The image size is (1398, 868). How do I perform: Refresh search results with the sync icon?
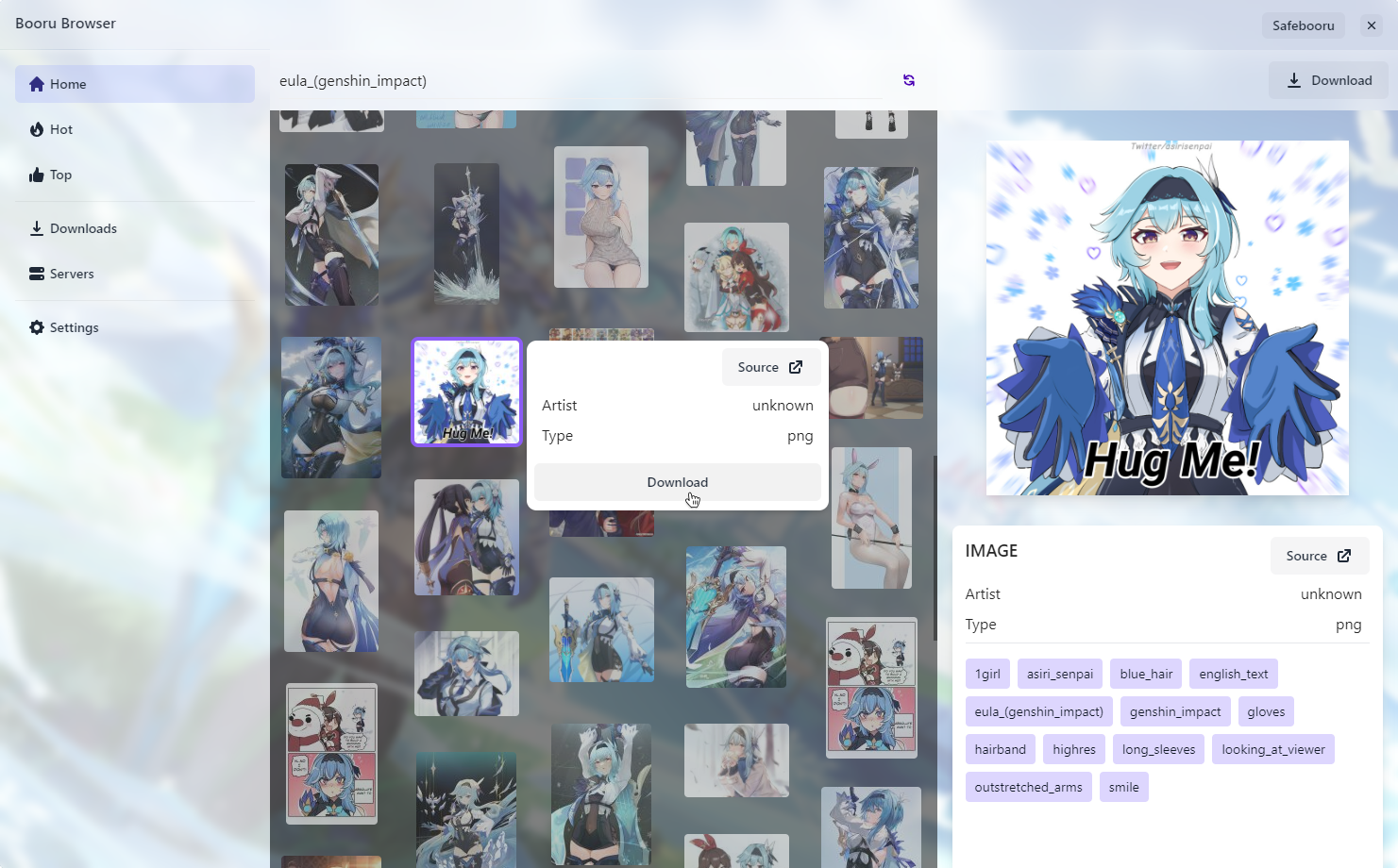pos(908,80)
